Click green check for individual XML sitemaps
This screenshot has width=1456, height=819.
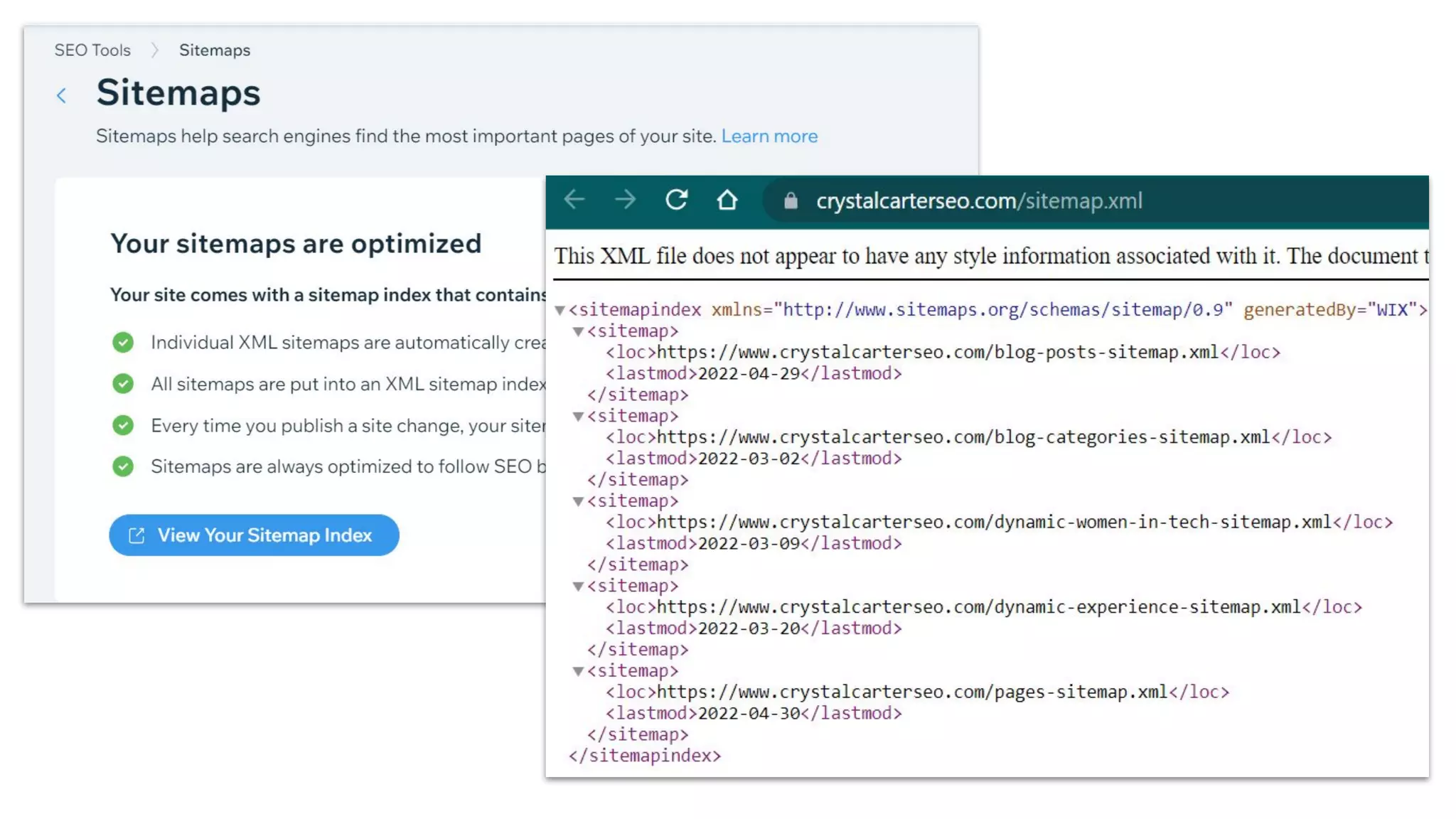pos(123,343)
